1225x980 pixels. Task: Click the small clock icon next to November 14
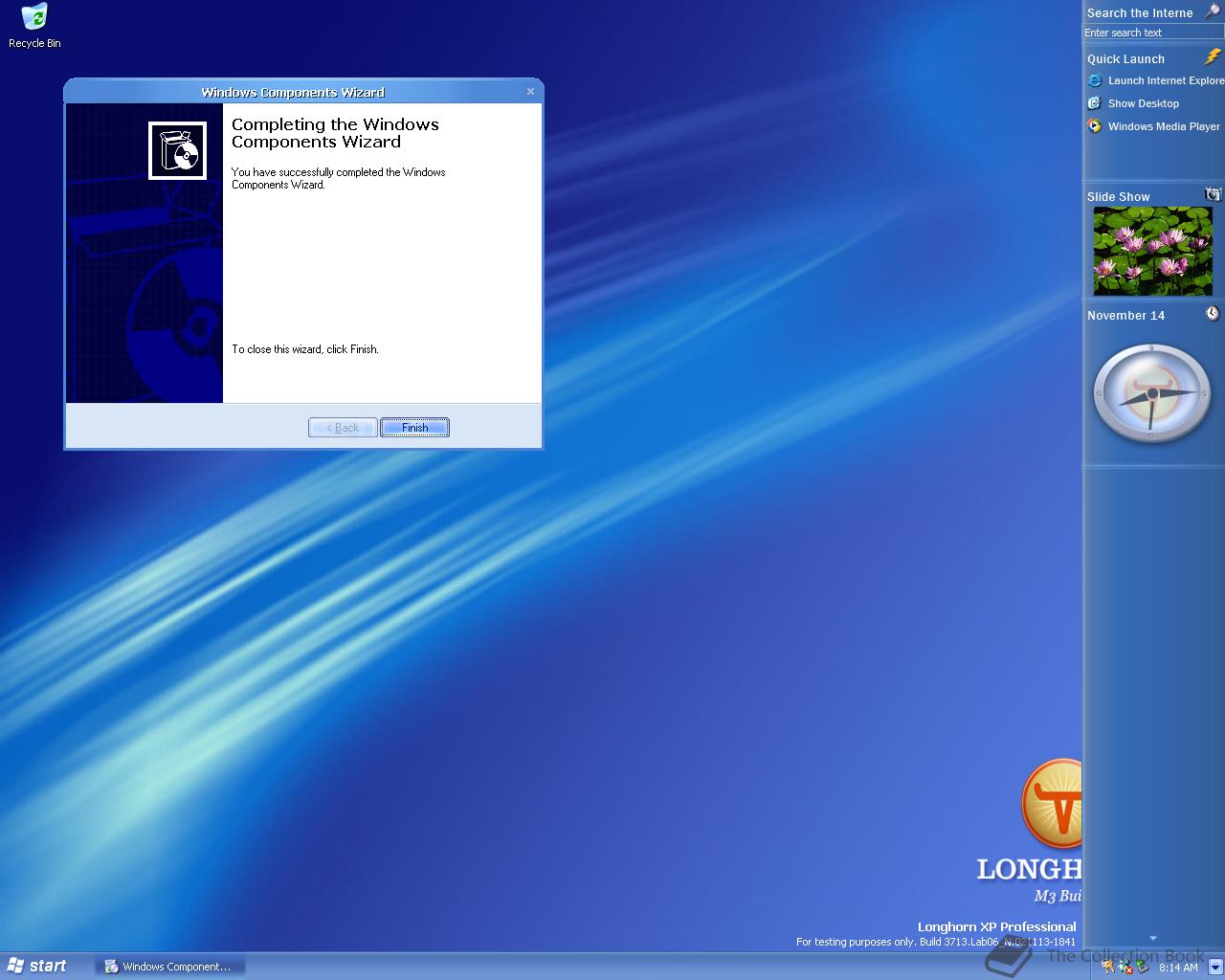[x=1213, y=313]
